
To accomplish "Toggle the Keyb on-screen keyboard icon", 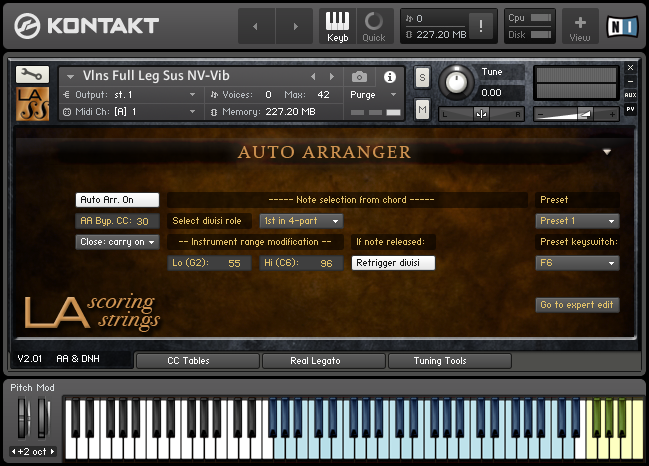I will pos(337,26).
